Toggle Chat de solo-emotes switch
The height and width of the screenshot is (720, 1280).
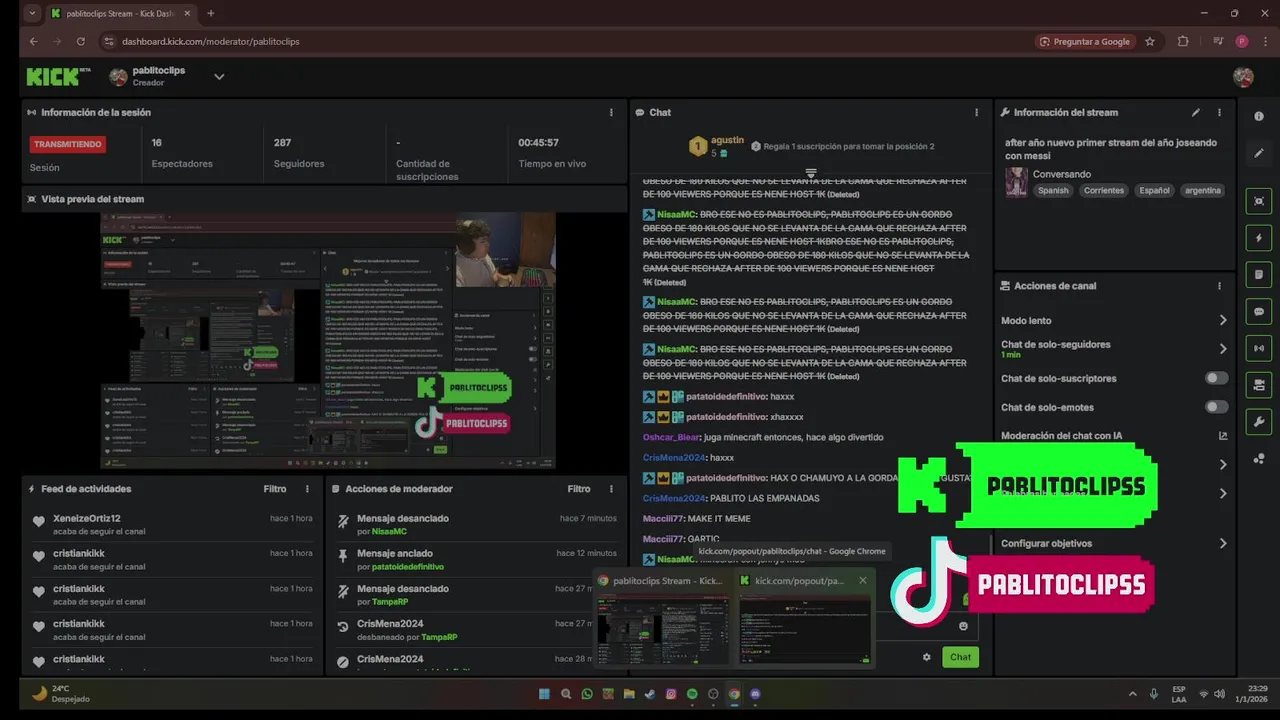tap(1216, 407)
